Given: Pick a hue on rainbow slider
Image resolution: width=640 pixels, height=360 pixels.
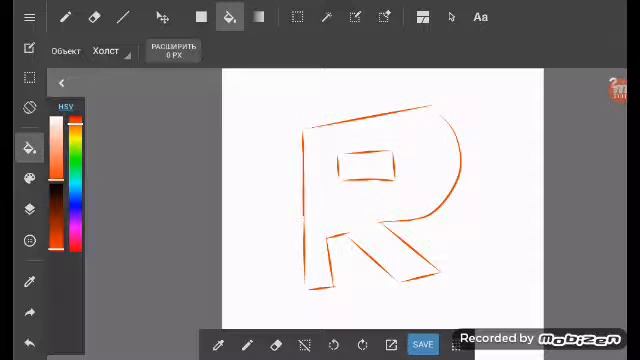Looking at the screenshot, I should 76,184.
